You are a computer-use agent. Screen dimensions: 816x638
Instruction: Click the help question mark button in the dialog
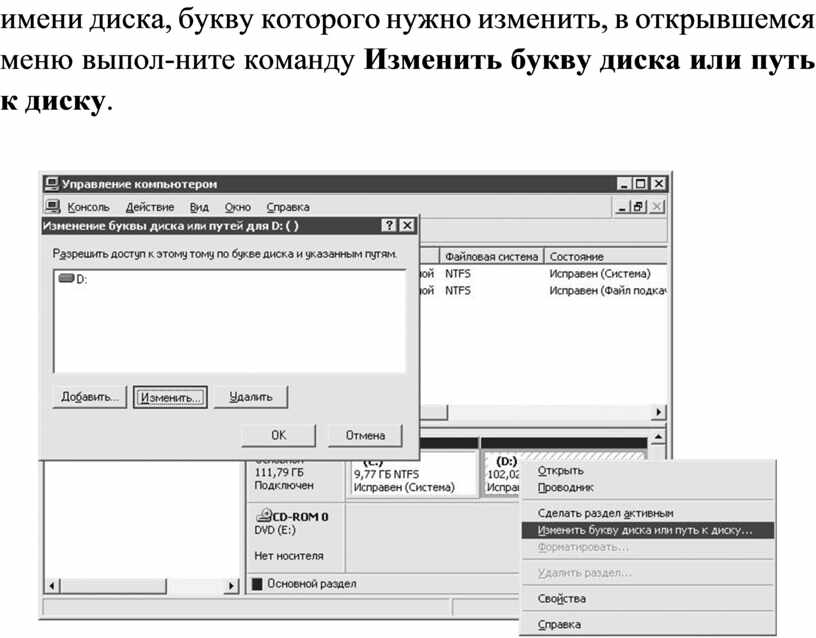pos(390,226)
